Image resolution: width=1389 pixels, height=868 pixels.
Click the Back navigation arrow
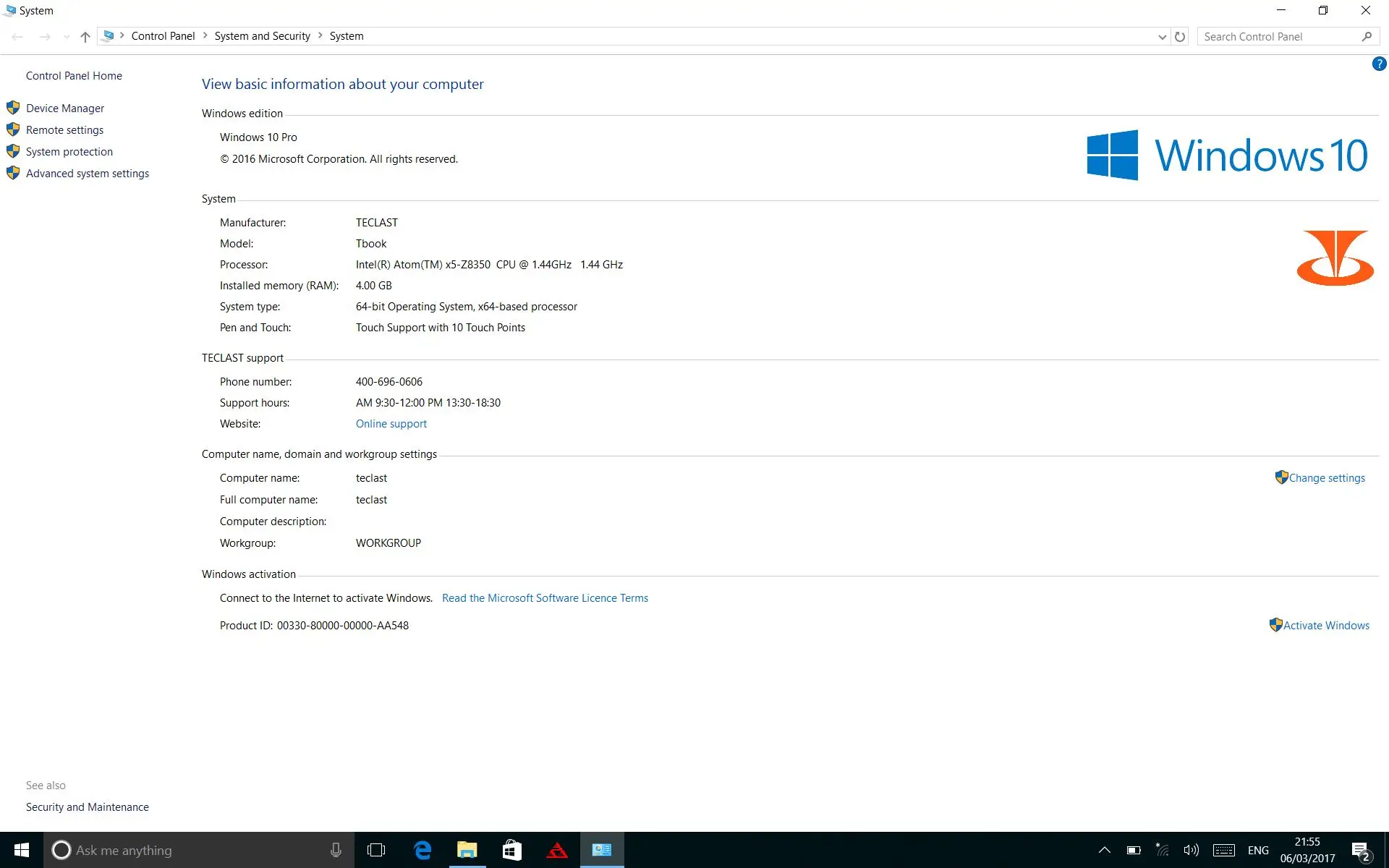(17, 37)
